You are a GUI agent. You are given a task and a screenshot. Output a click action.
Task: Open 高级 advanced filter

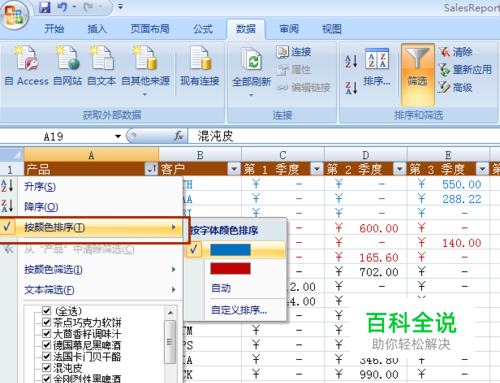click(456, 88)
